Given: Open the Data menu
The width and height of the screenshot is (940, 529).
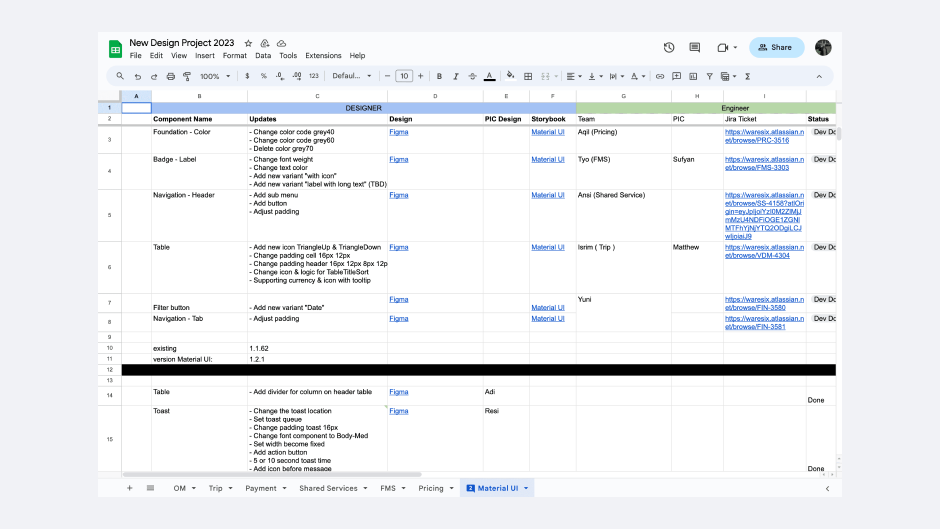Looking at the screenshot, I should tap(263, 55).
